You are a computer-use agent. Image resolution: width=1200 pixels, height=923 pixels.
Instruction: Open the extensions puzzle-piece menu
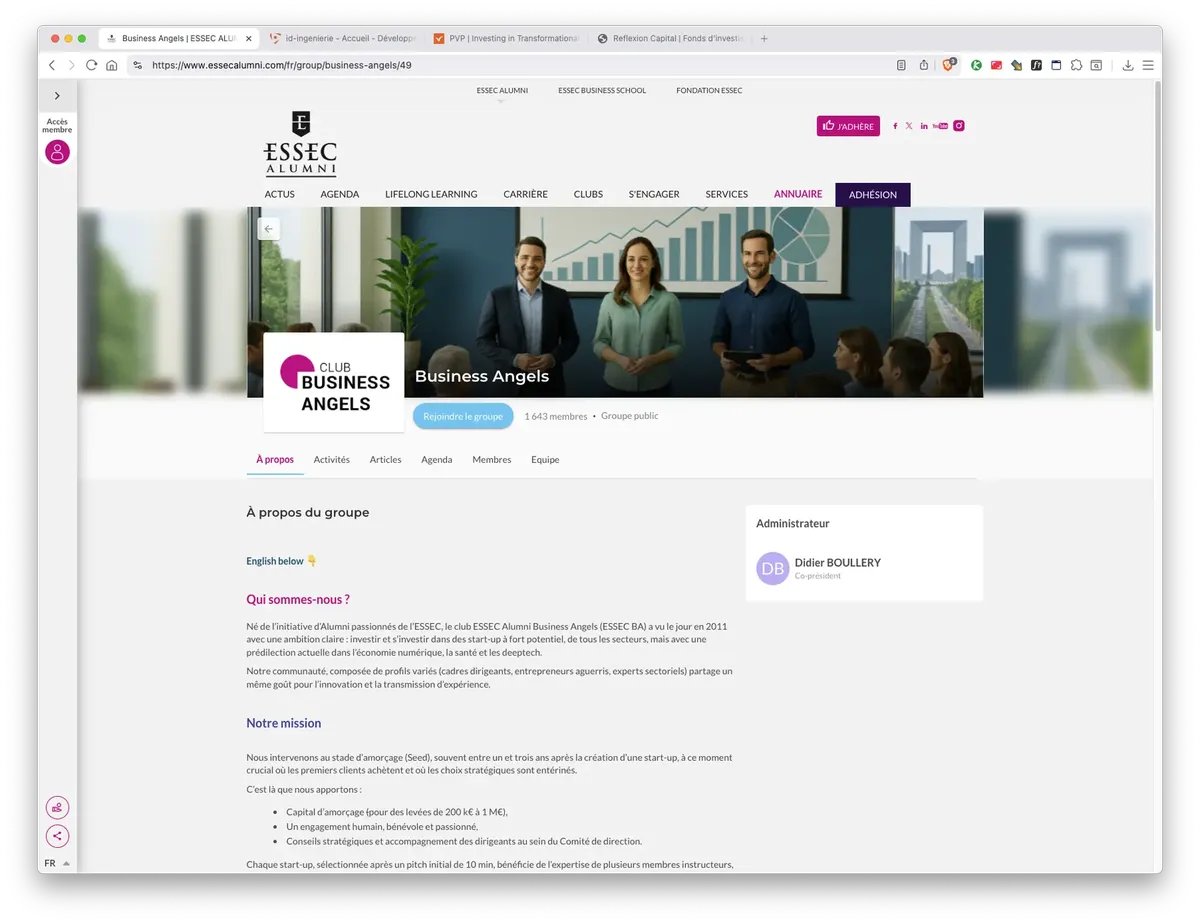tap(1076, 65)
